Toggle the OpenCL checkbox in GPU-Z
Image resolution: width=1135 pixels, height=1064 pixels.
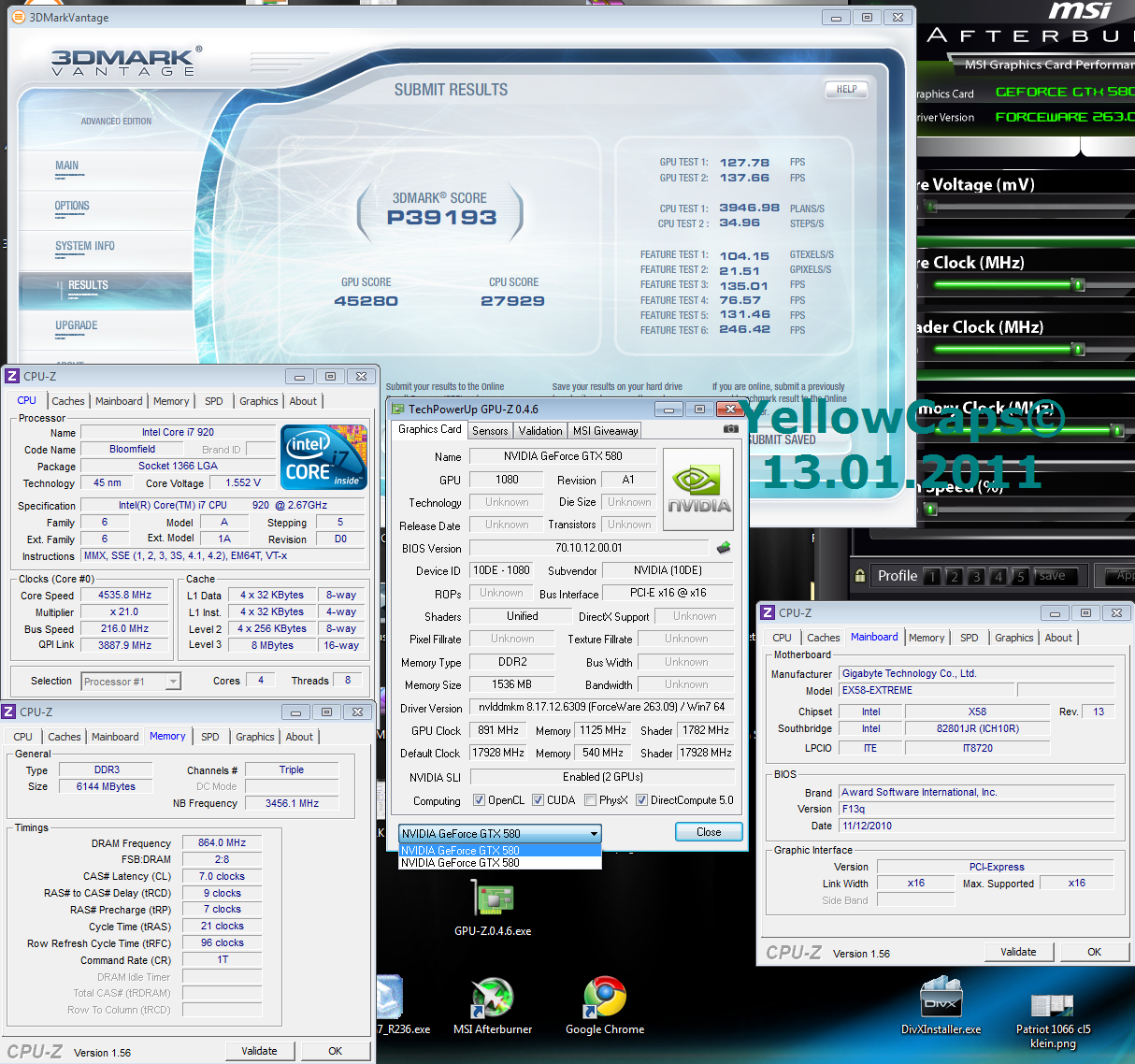tap(479, 800)
